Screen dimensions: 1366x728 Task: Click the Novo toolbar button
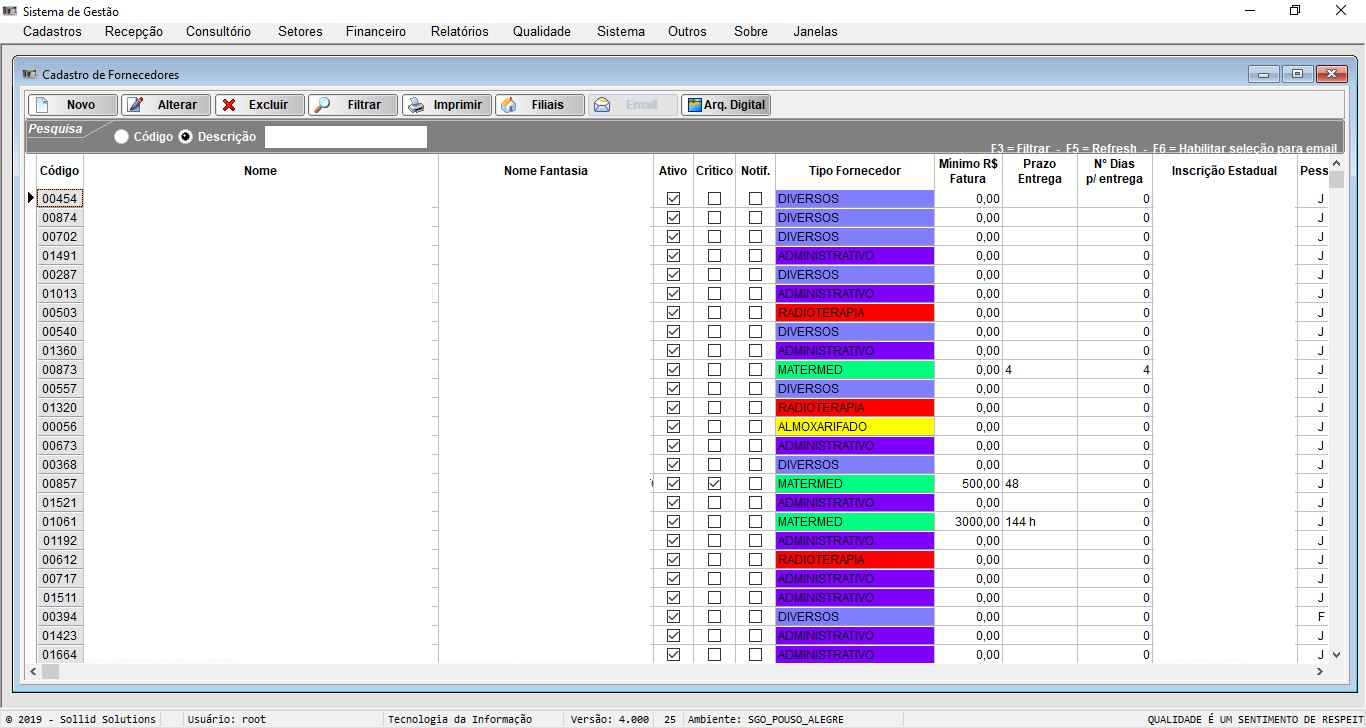[x=72, y=105]
